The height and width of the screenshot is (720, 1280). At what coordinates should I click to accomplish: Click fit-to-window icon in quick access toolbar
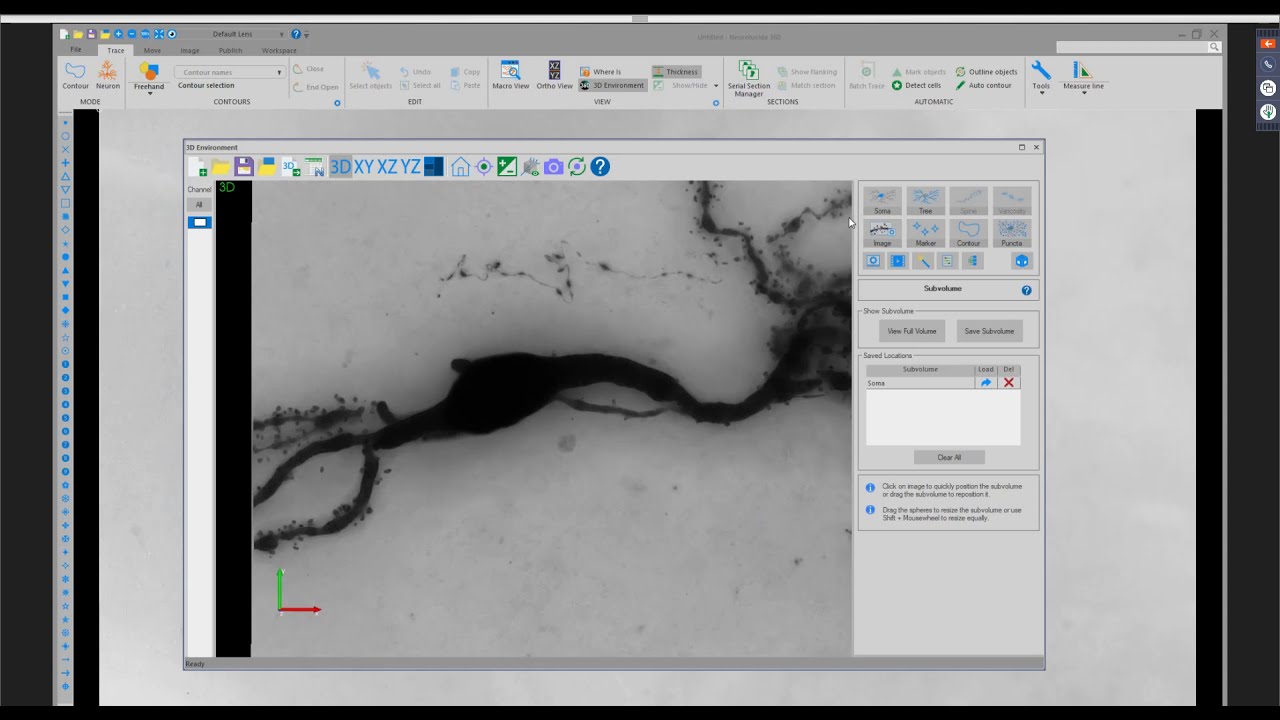[158, 34]
